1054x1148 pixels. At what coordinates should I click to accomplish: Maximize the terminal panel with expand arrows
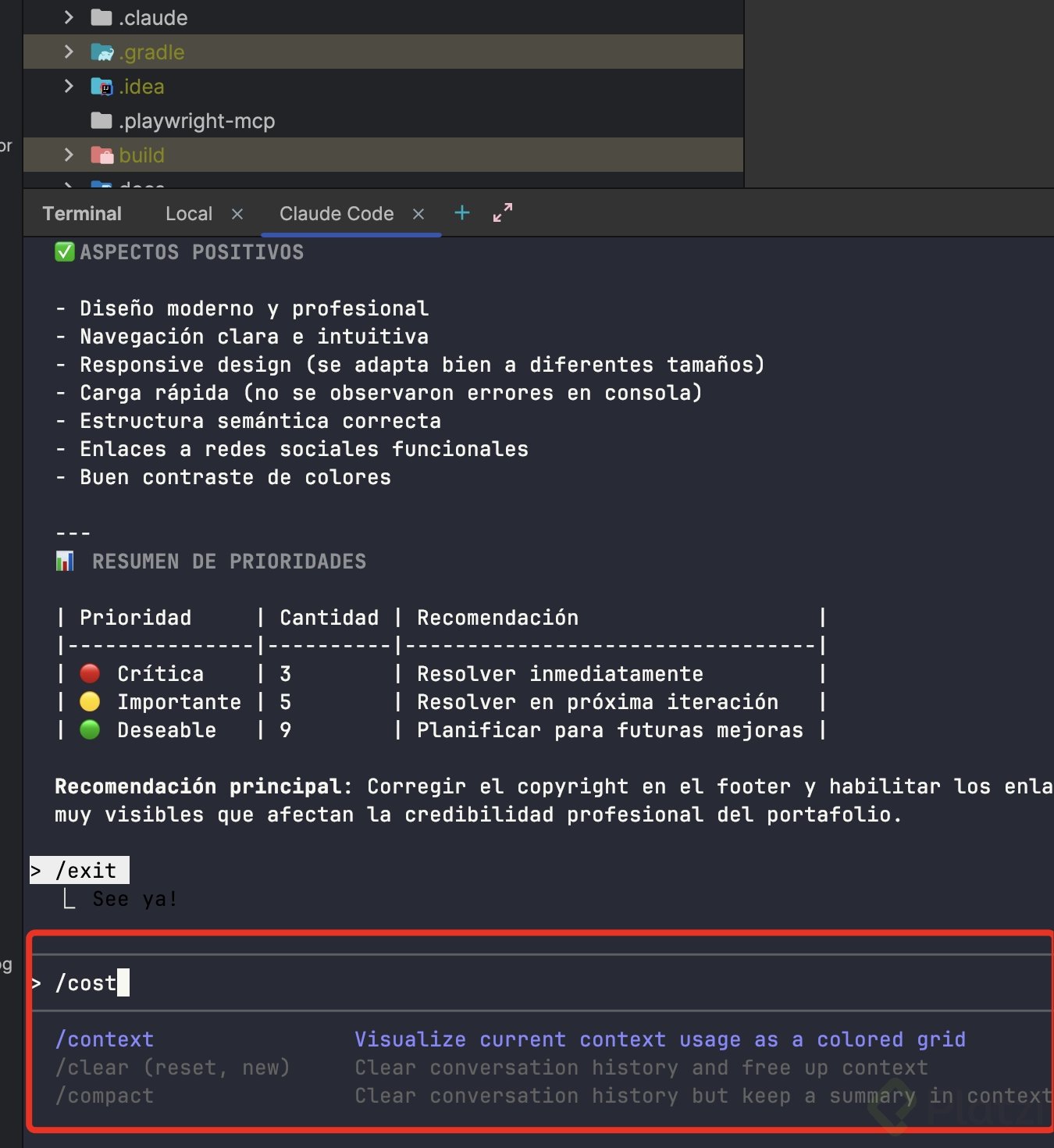click(503, 212)
